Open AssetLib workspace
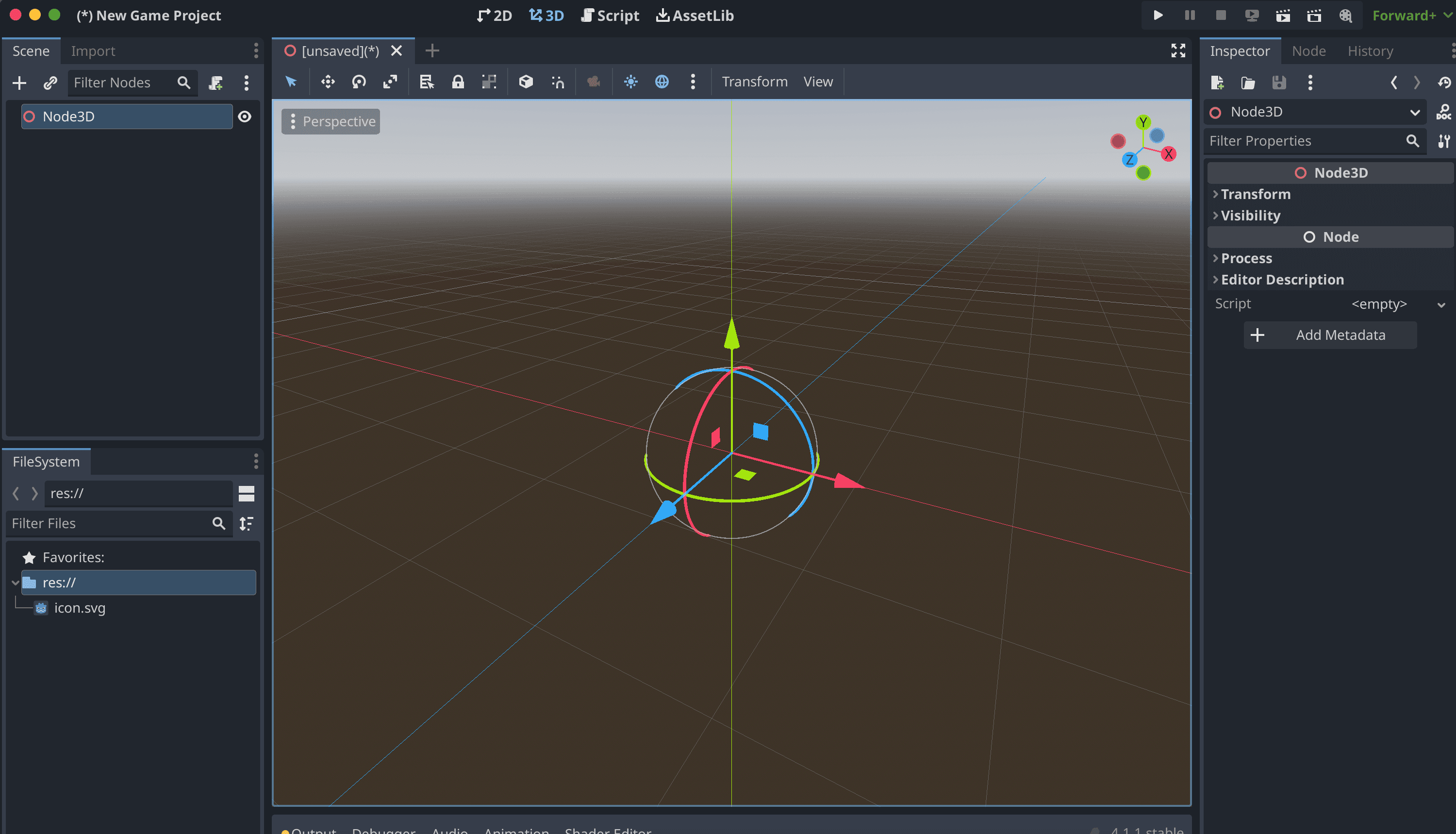 click(695, 16)
